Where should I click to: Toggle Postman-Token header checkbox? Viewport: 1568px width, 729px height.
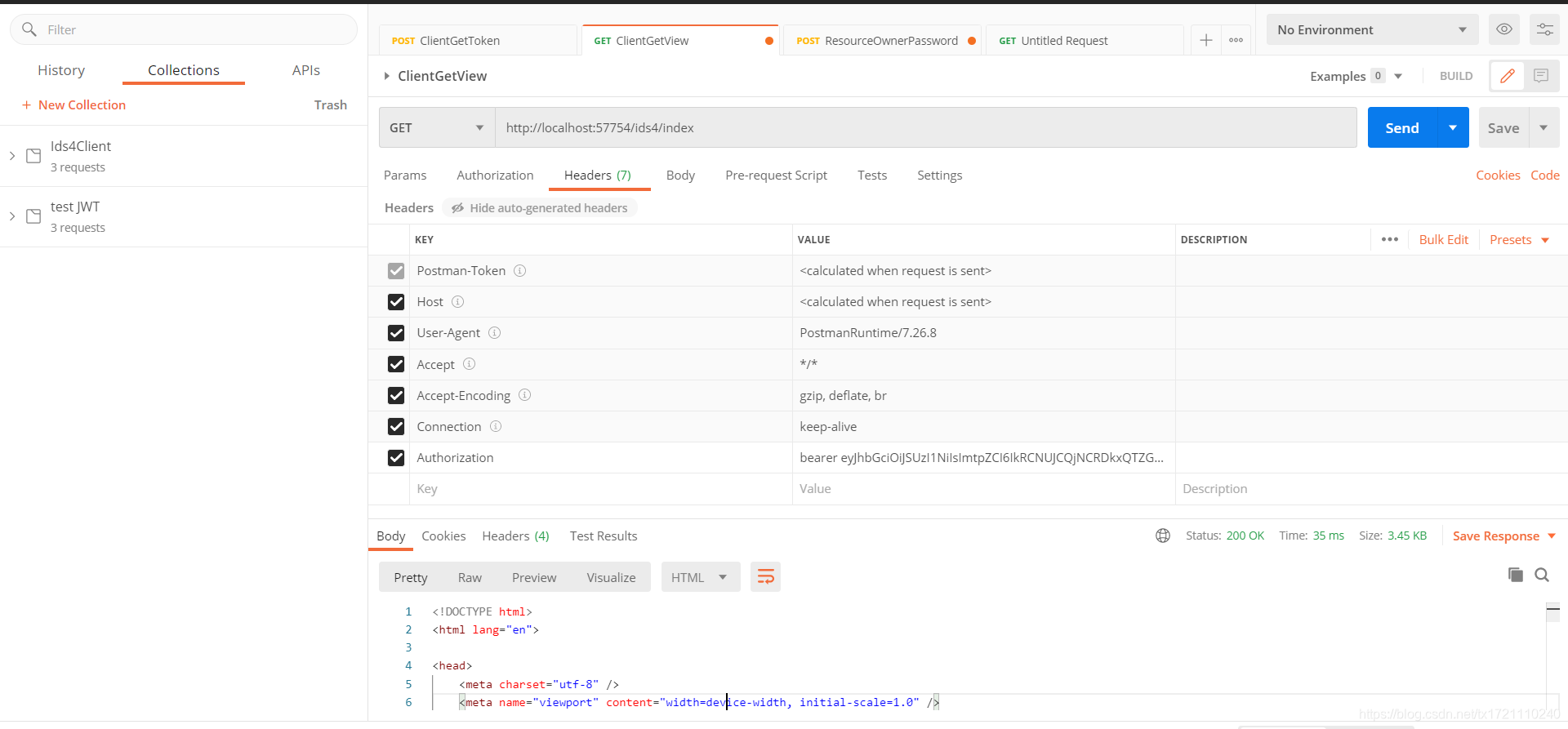[396, 271]
